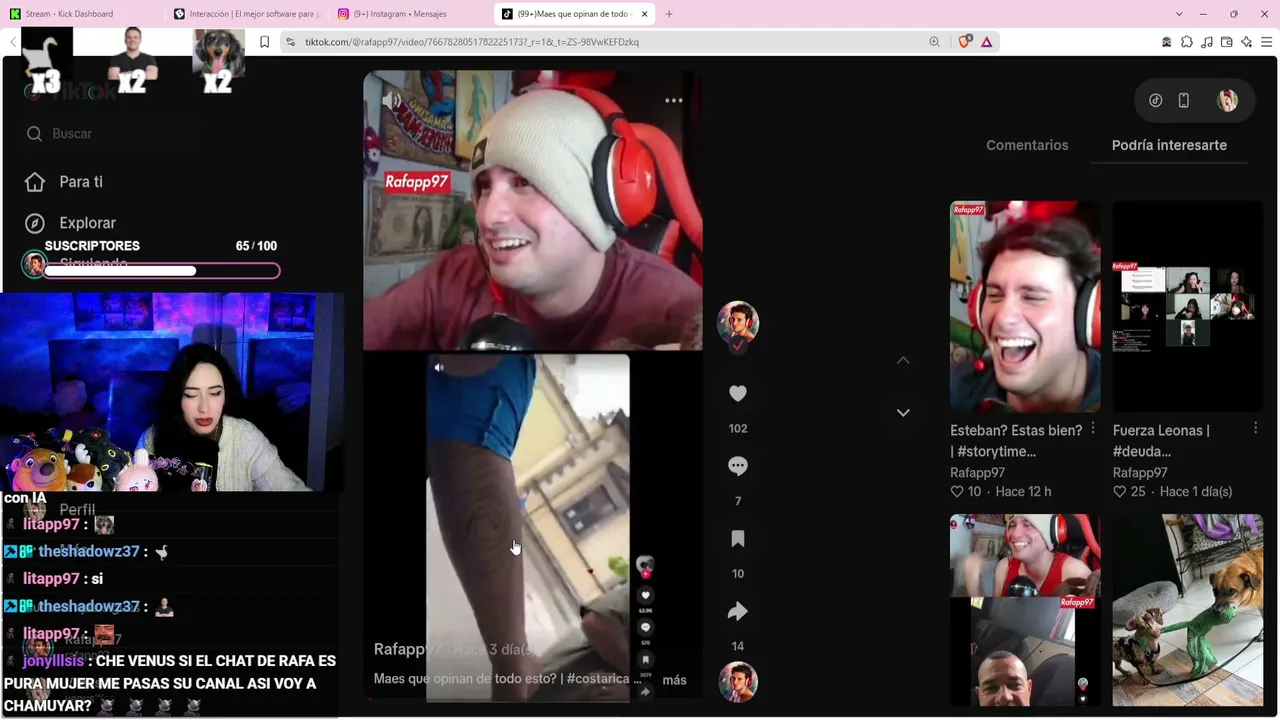Open the phone app download icon

pos(1184,100)
